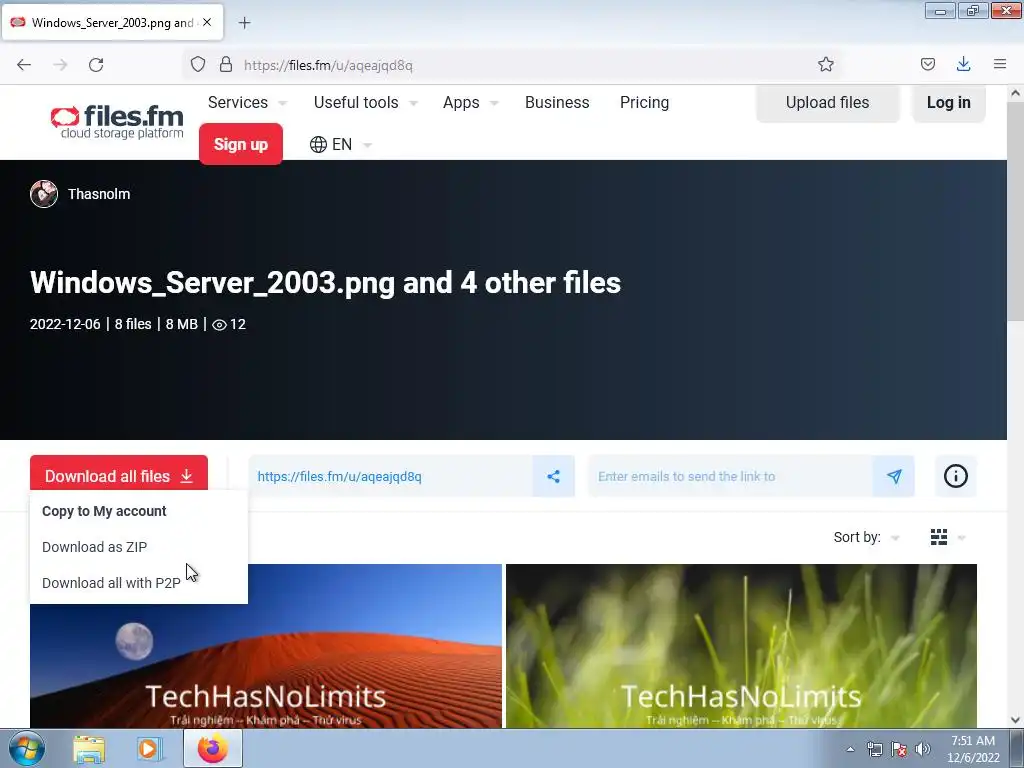Click the Thasnolm username link
The image size is (1024, 768).
pyautogui.click(x=99, y=194)
